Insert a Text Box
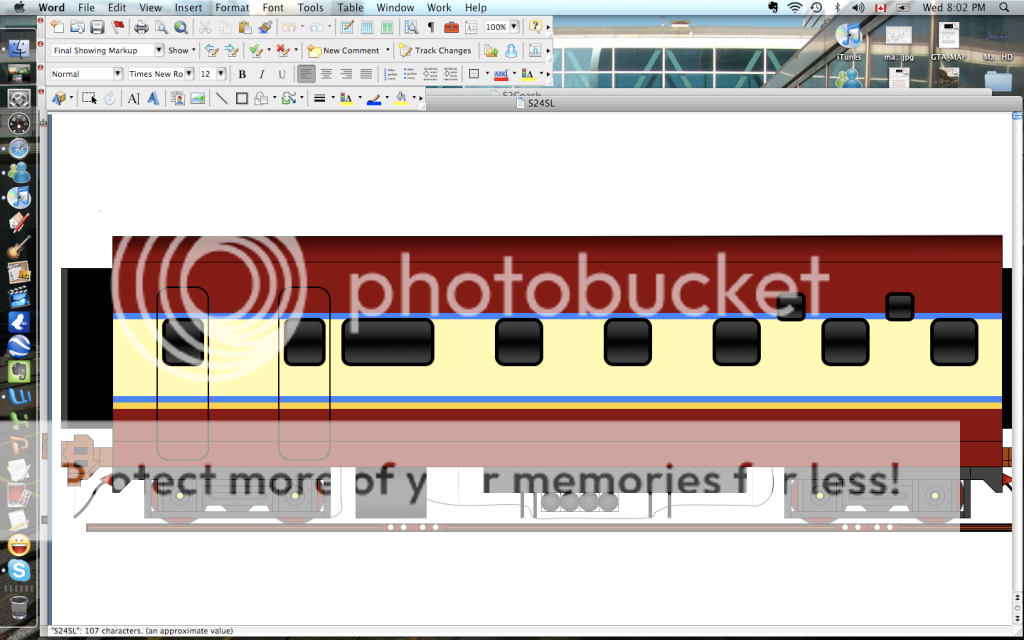1024x640 pixels. (133, 99)
